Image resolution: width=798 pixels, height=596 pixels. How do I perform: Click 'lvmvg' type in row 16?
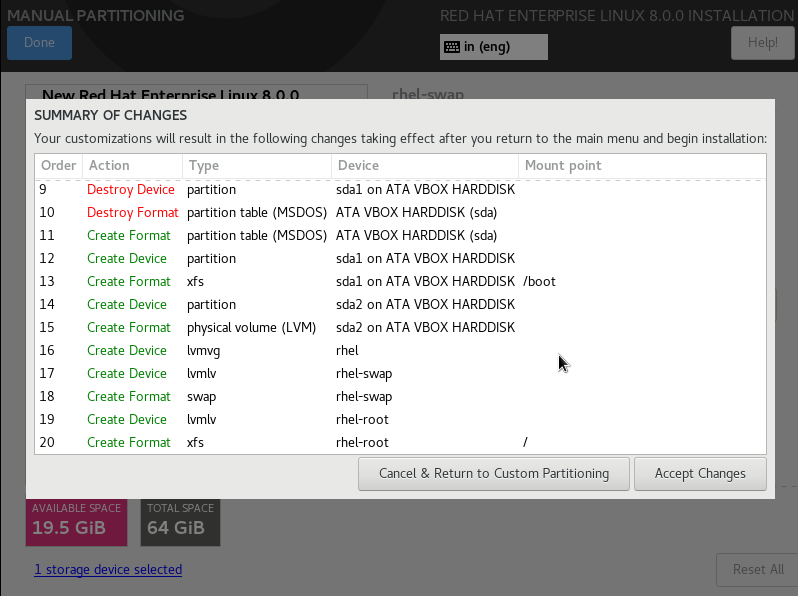(203, 351)
